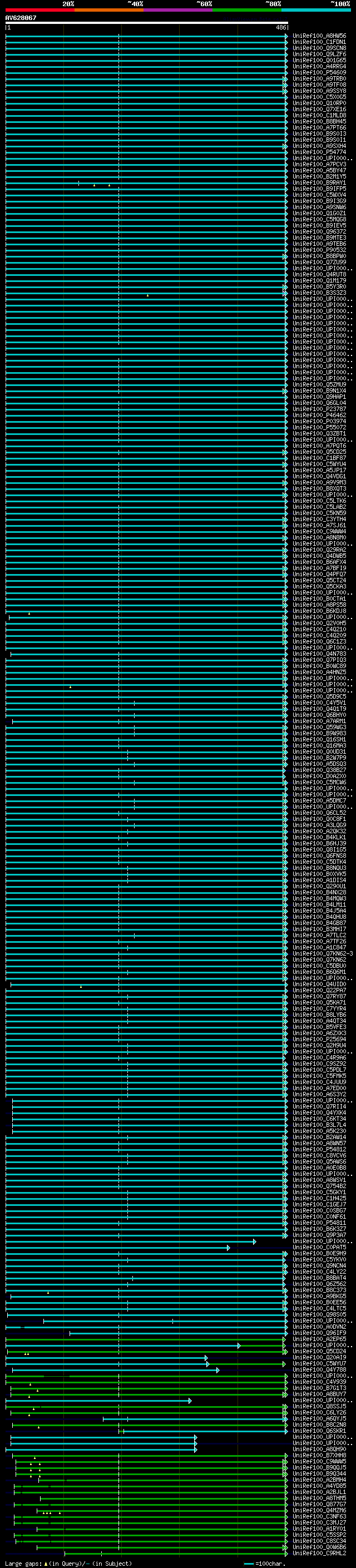Viewport: 356px width, 1568px height.
Task: Click UniRef100_P90532 label
Action: click(319, 250)
